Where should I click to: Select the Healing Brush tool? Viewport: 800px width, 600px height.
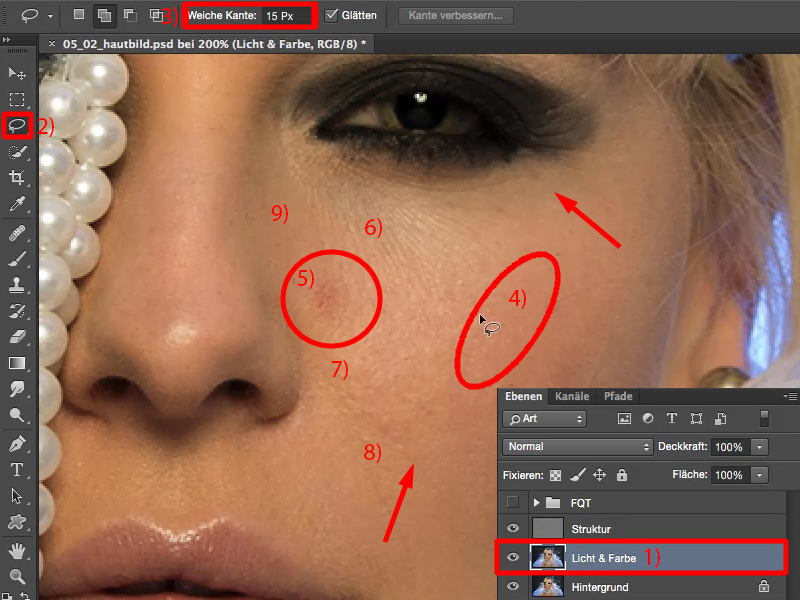click(x=17, y=233)
